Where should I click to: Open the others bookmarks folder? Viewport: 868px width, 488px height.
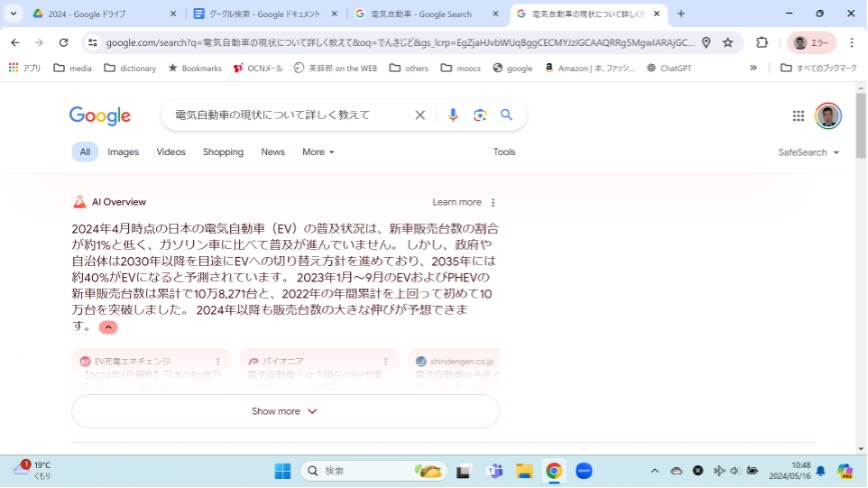pos(409,68)
